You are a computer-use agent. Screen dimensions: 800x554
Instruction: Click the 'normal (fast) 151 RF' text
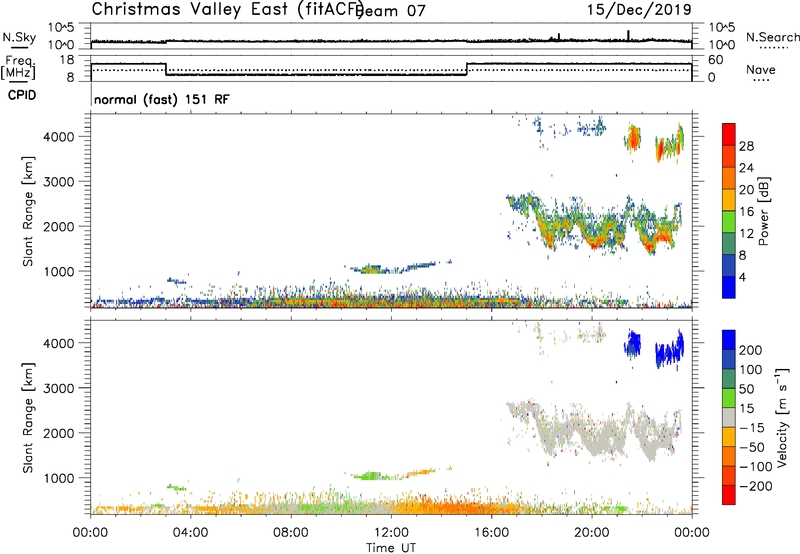[x=162, y=99]
